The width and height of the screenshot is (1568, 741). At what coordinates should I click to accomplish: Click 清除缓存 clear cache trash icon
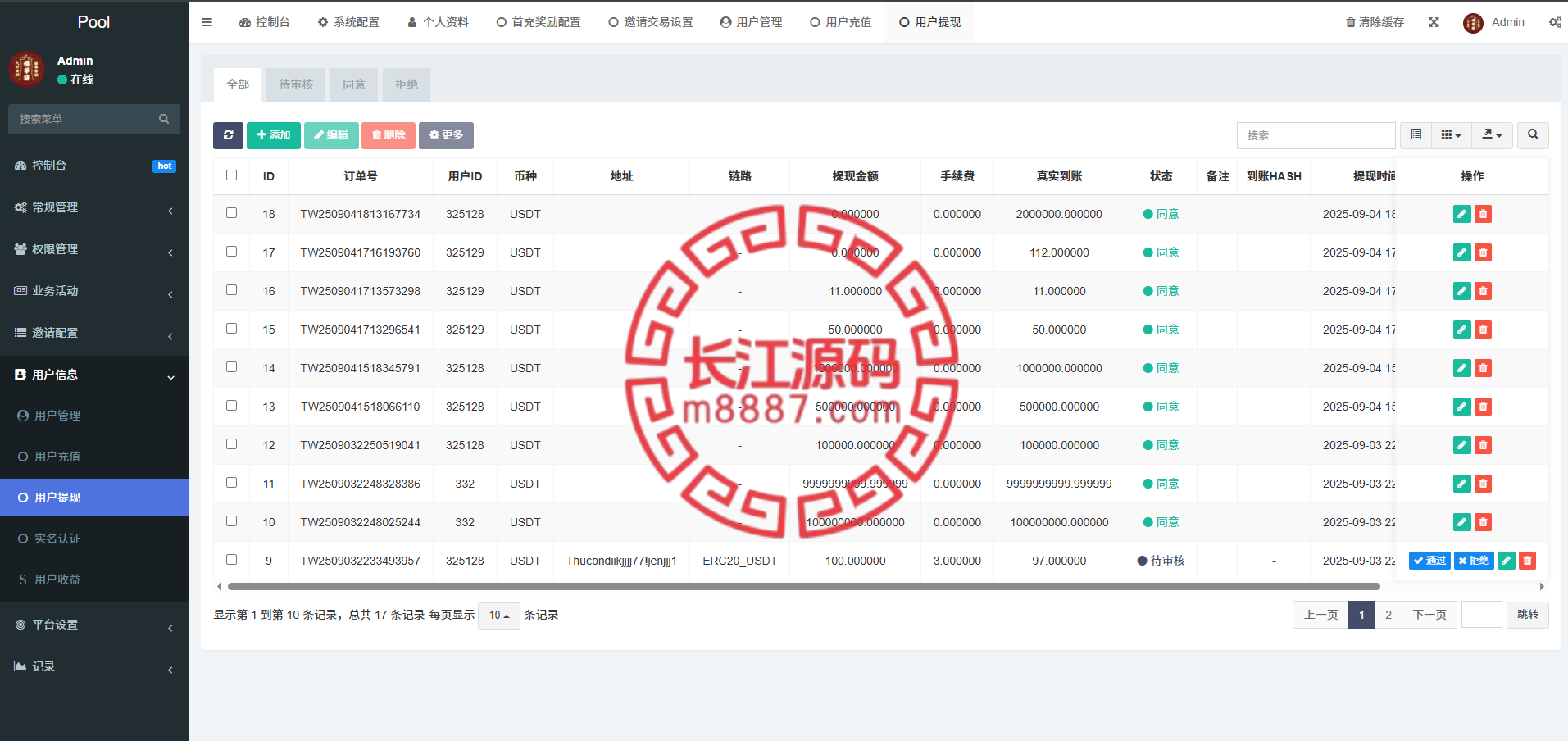pyautogui.click(x=1350, y=22)
